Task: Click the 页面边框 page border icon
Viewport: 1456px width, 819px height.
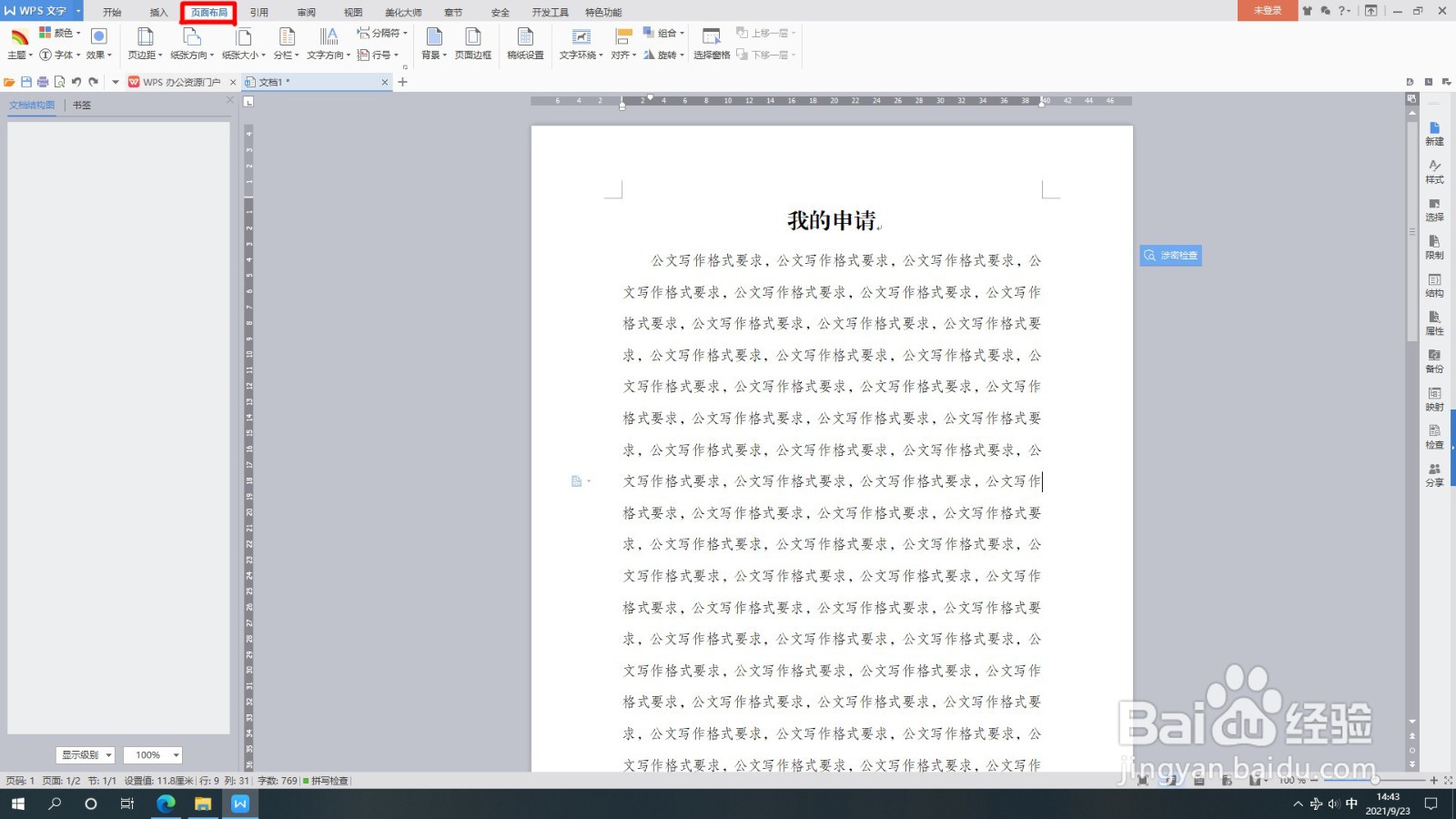Action: [x=473, y=36]
